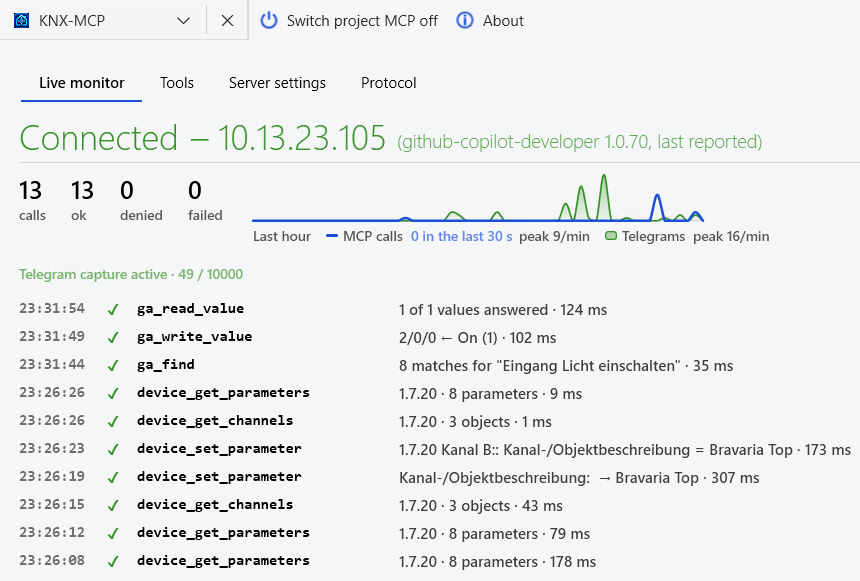Viewport: 860px width, 581px height.
Task: Click the checkmark on the 23:26:19 row
Action: pos(113,478)
